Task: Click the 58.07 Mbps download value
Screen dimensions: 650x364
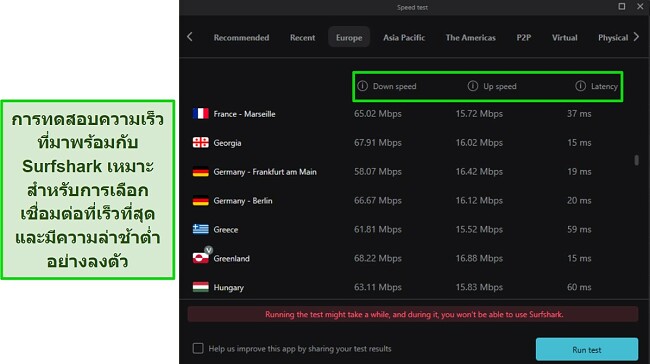Action: click(x=378, y=172)
